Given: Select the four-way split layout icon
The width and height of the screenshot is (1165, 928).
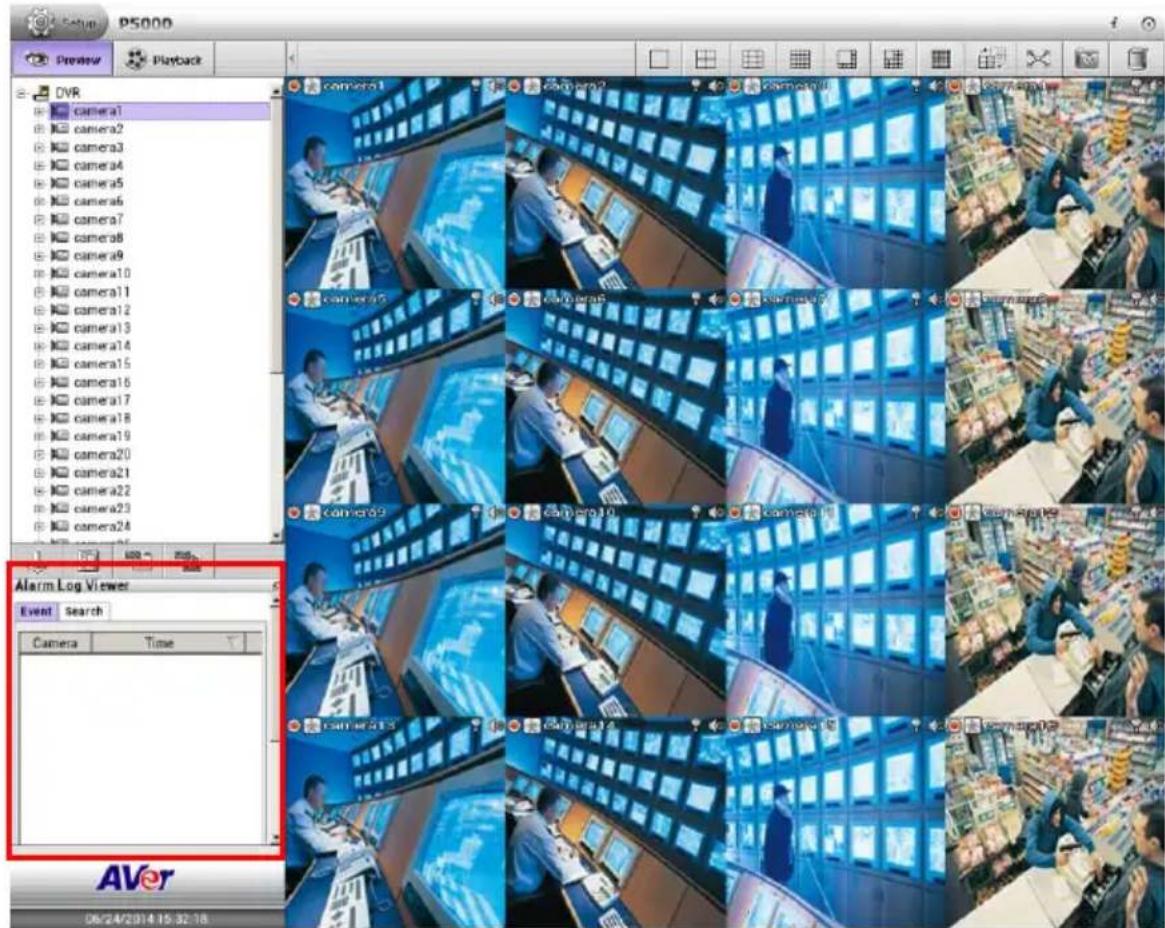Looking at the screenshot, I should [x=705, y=59].
